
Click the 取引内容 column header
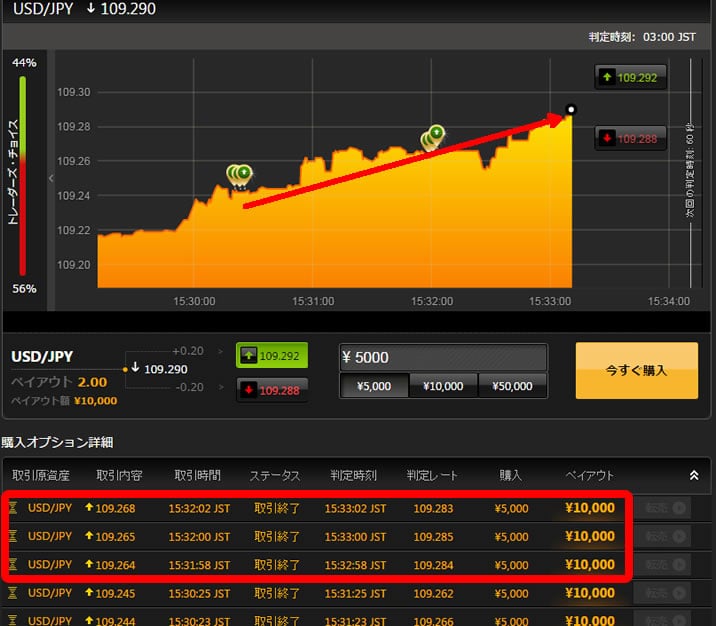pyautogui.click(x=119, y=475)
